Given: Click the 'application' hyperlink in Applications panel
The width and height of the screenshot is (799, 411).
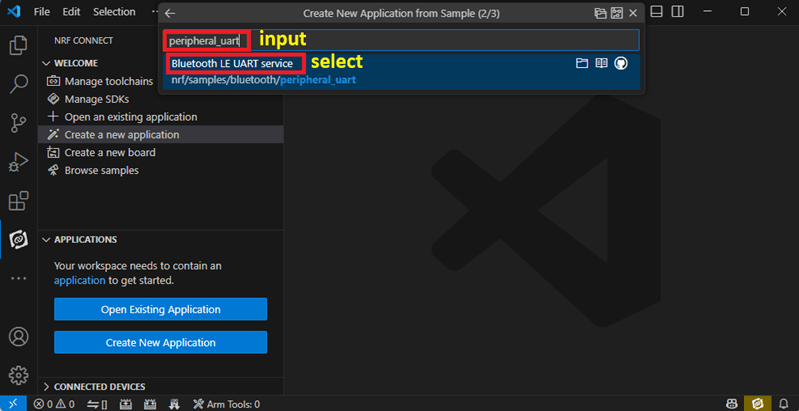Looking at the screenshot, I should point(79,281).
